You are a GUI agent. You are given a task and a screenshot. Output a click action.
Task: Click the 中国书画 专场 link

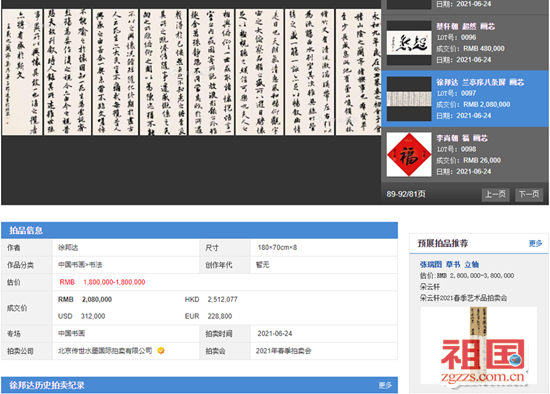pyautogui.click(x=71, y=333)
